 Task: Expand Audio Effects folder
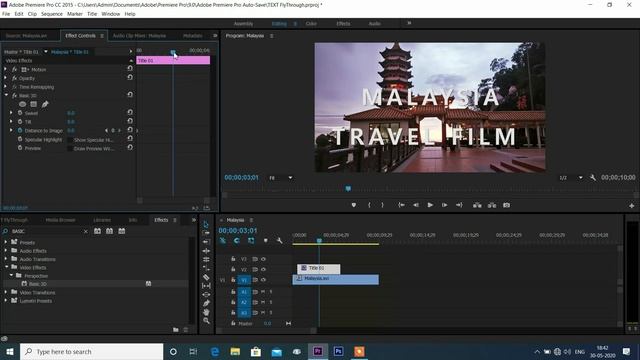(x=6, y=251)
